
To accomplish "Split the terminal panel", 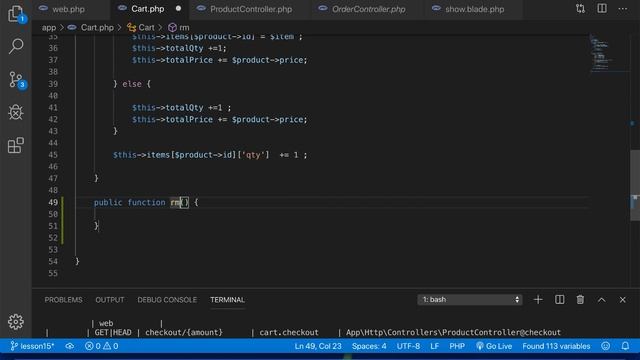I will pos(560,300).
